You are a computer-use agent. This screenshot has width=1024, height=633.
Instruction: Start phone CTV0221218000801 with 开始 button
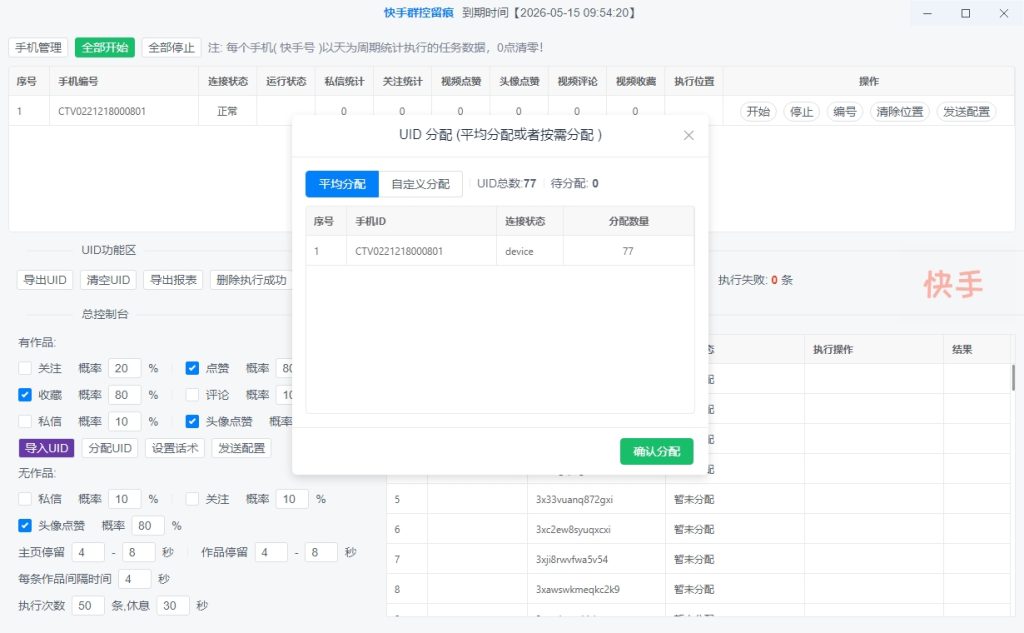(759, 111)
